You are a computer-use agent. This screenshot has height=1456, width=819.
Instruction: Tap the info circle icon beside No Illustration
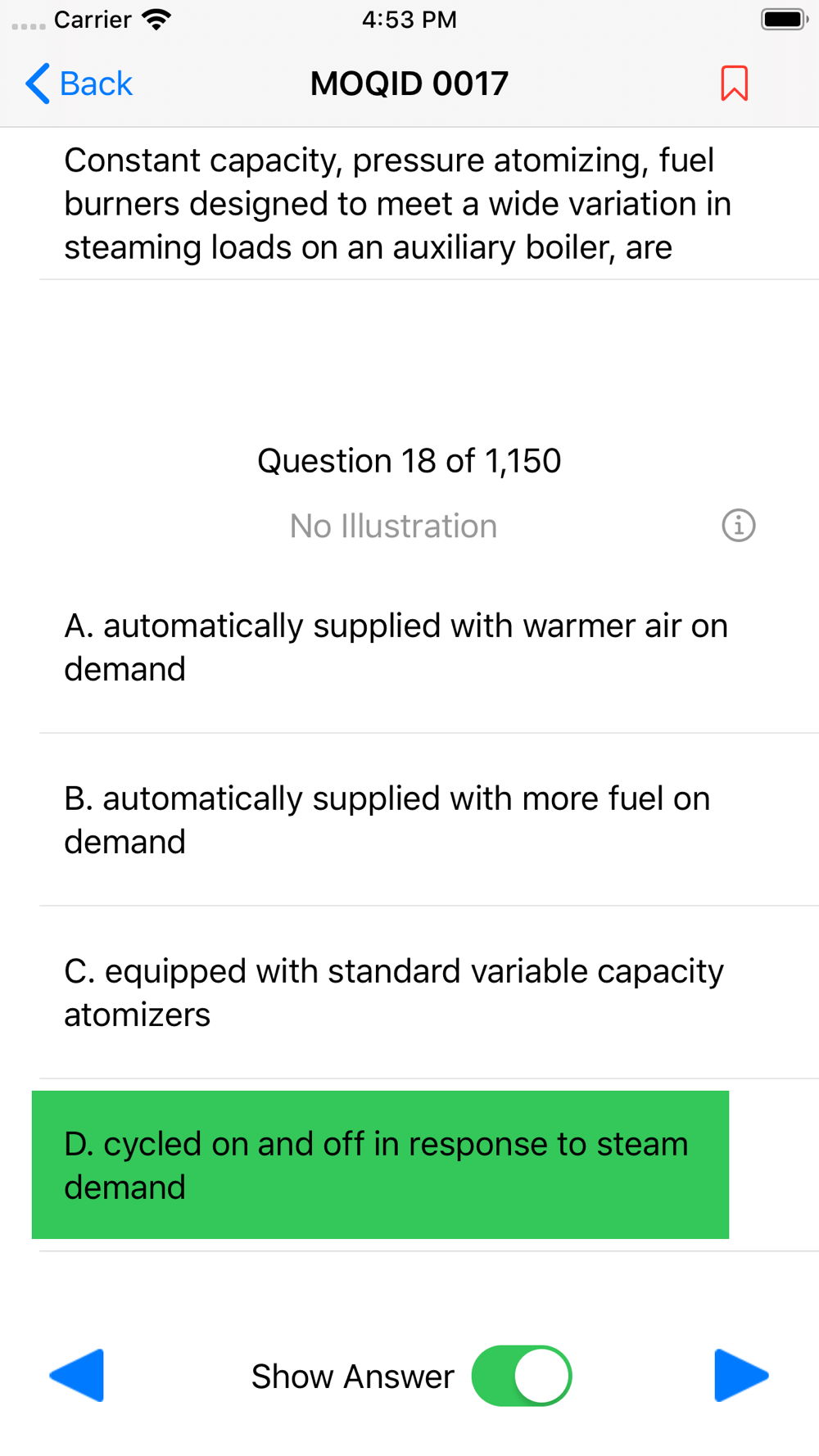click(738, 526)
